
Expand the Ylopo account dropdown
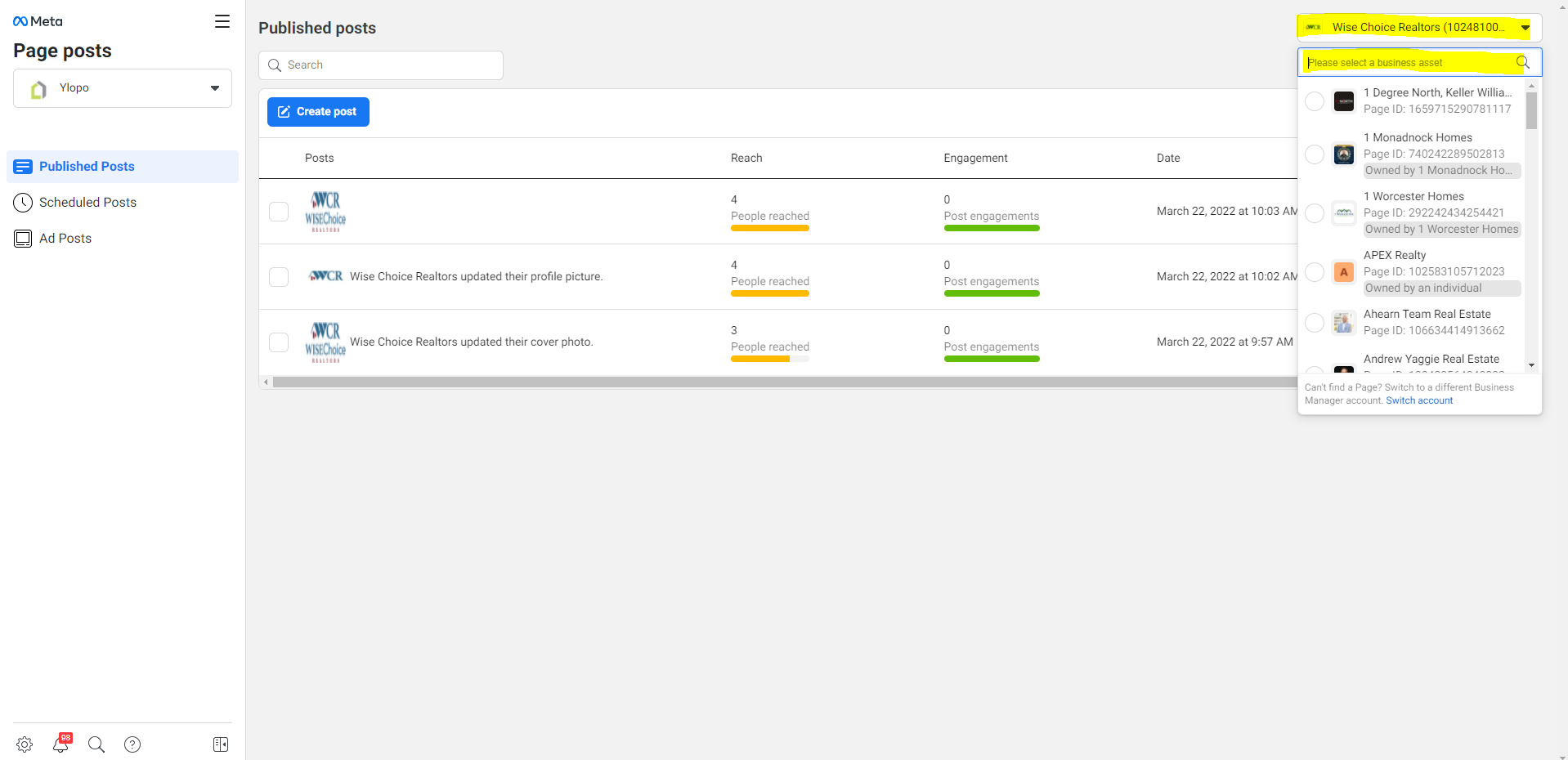123,88
